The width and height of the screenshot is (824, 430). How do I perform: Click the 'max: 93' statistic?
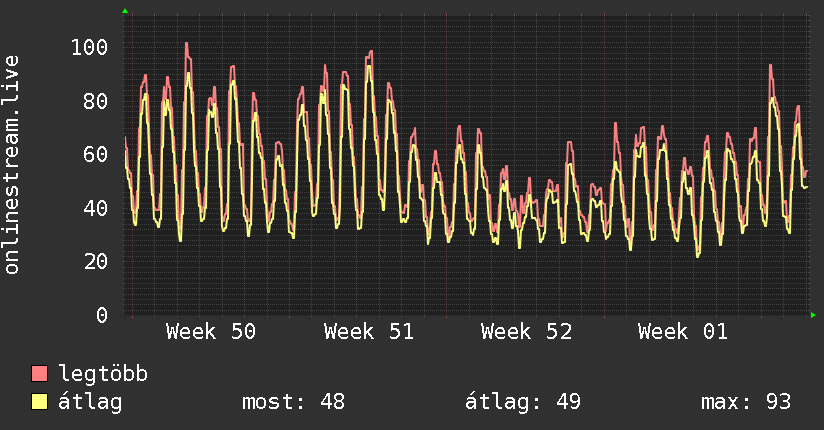pos(746,402)
